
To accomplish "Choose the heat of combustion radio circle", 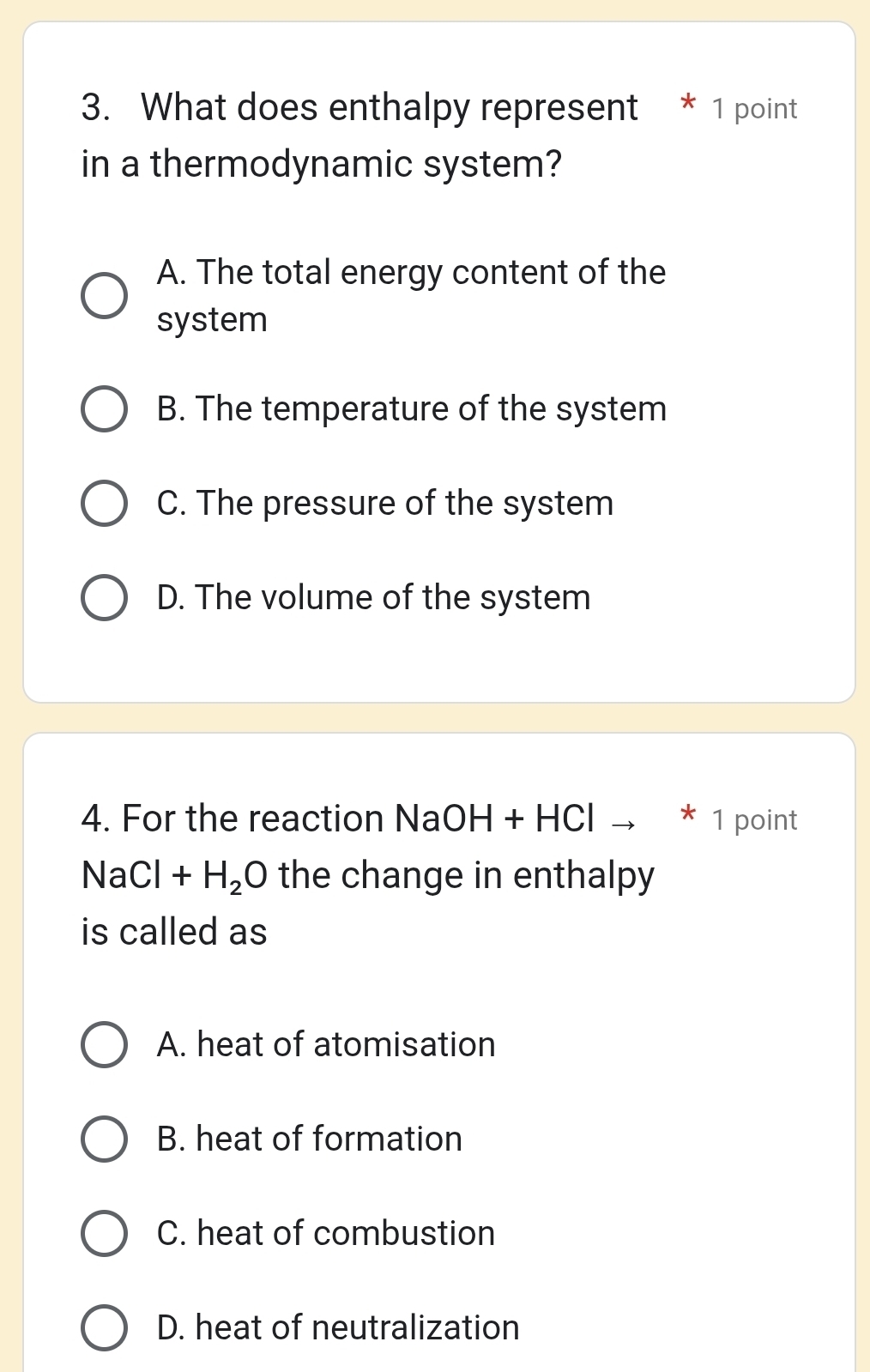I will [x=105, y=1234].
